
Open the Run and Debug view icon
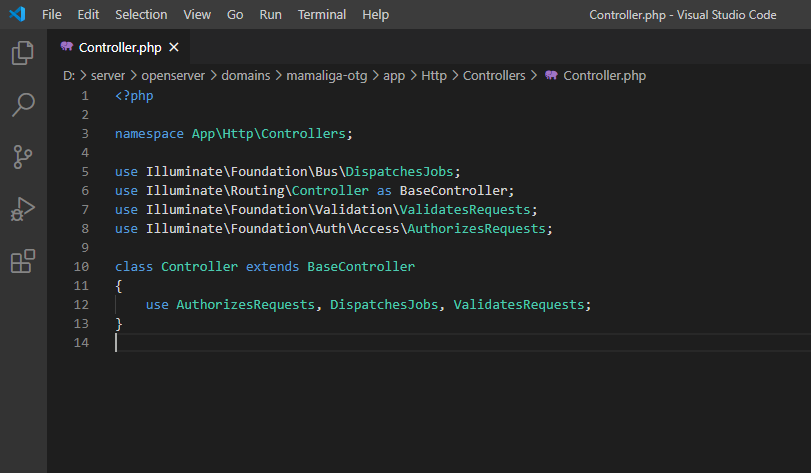tap(22, 209)
